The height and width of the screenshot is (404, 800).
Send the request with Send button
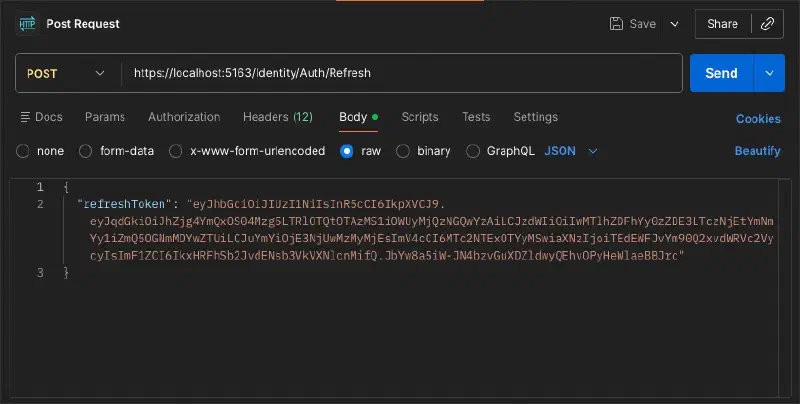coord(721,73)
